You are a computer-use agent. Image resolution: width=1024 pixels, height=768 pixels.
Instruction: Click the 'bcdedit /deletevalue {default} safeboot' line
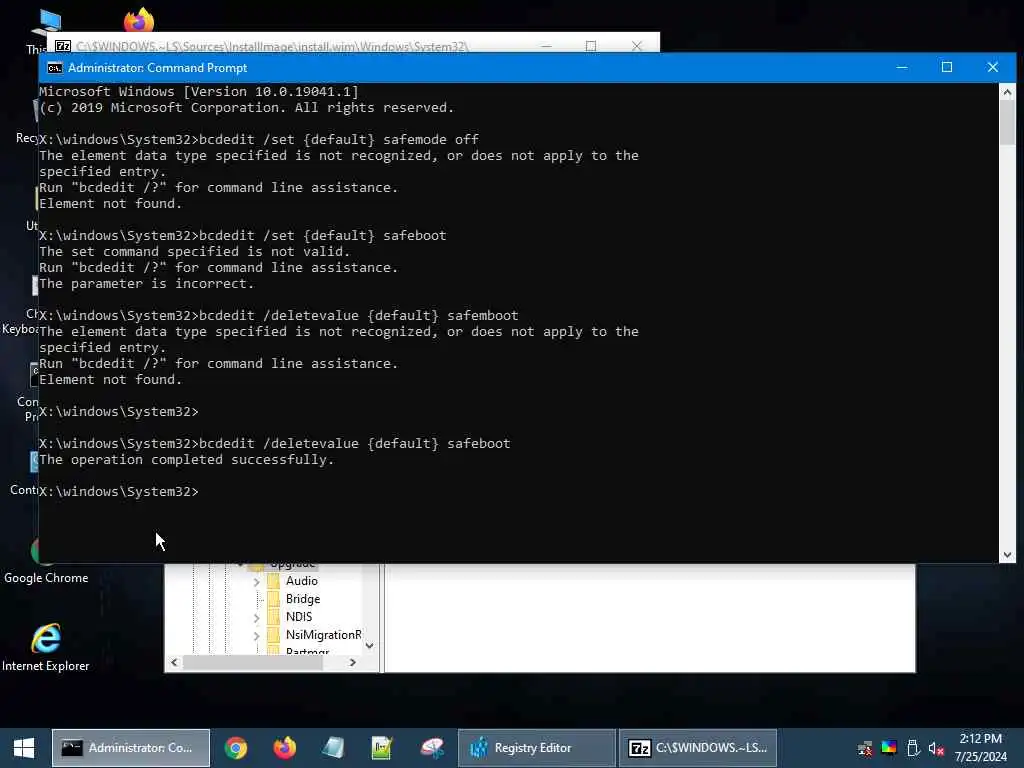pyautogui.click(x=355, y=443)
